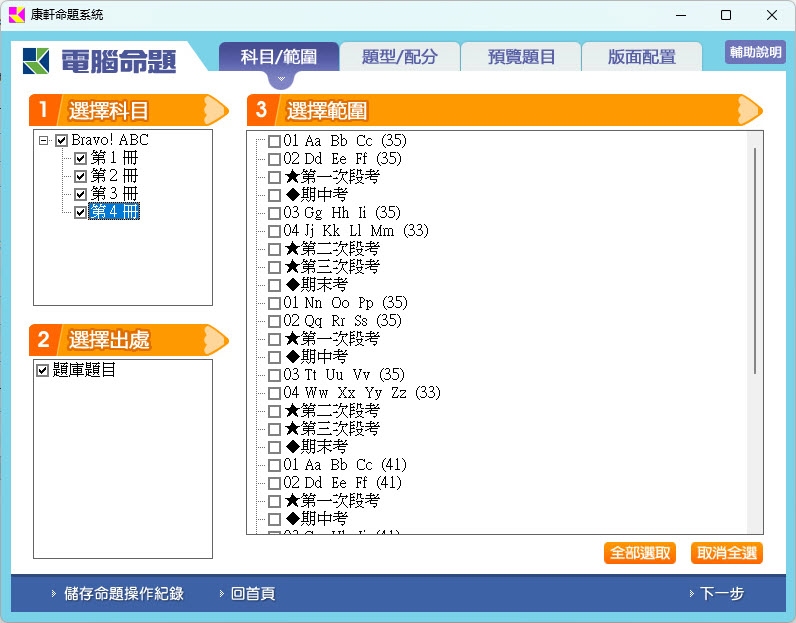The image size is (796, 623).
Task: Select the 02 Qq Rr Ss (35) checkbox
Action: coord(274,321)
